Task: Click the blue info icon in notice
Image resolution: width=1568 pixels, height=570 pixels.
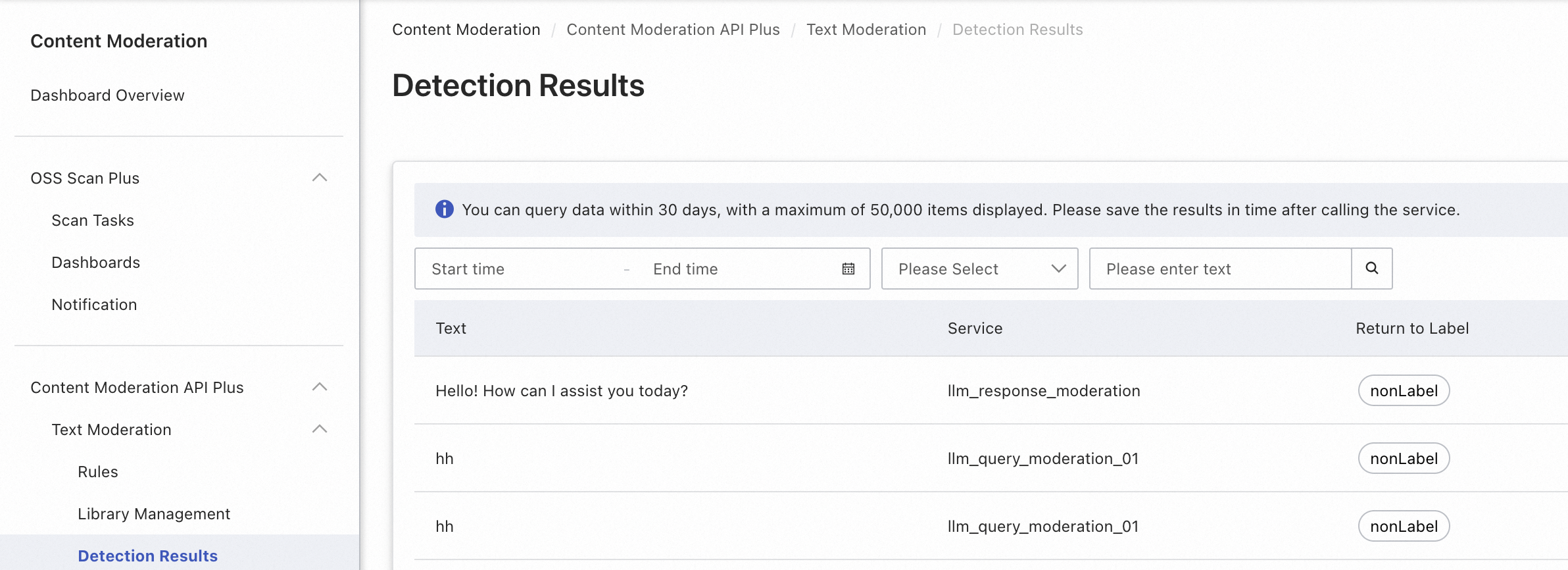Action: coord(445,209)
